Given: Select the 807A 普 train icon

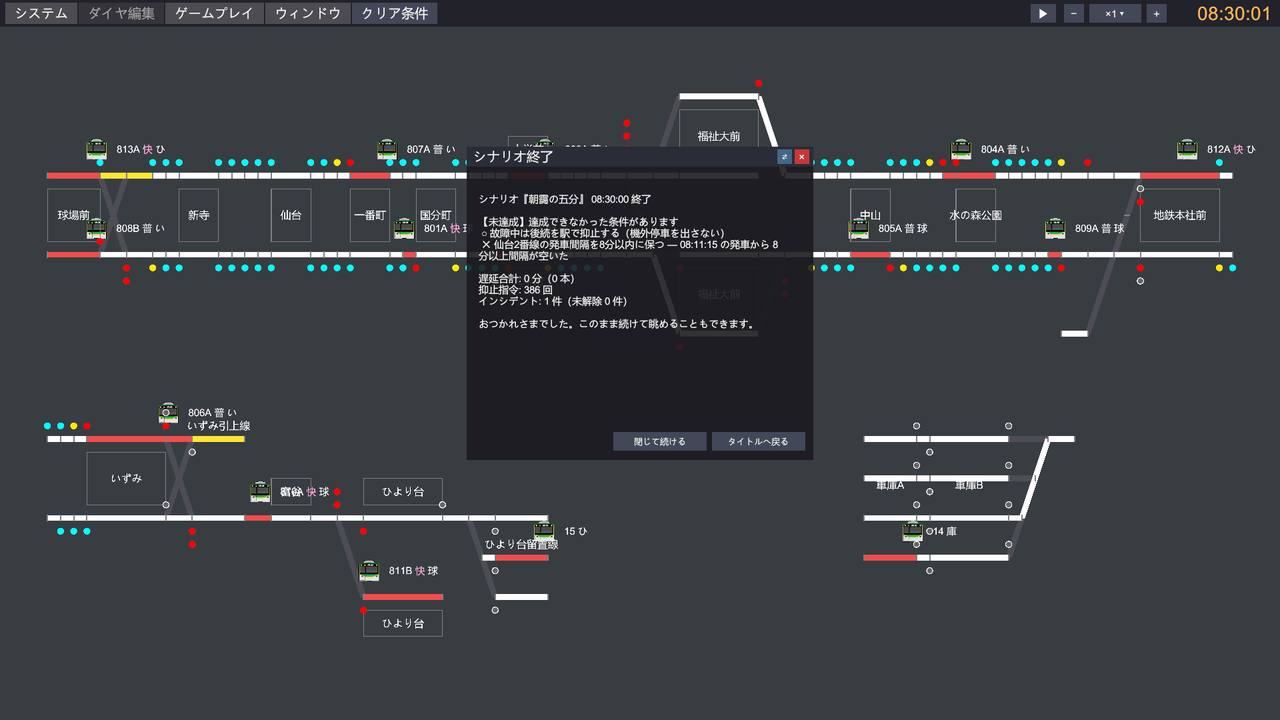Looking at the screenshot, I should (x=387, y=150).
